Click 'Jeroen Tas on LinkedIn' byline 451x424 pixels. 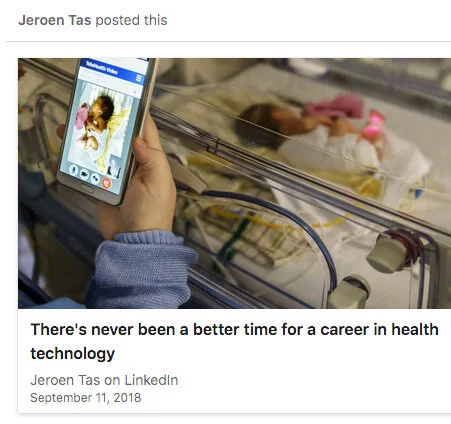point(104,380)
